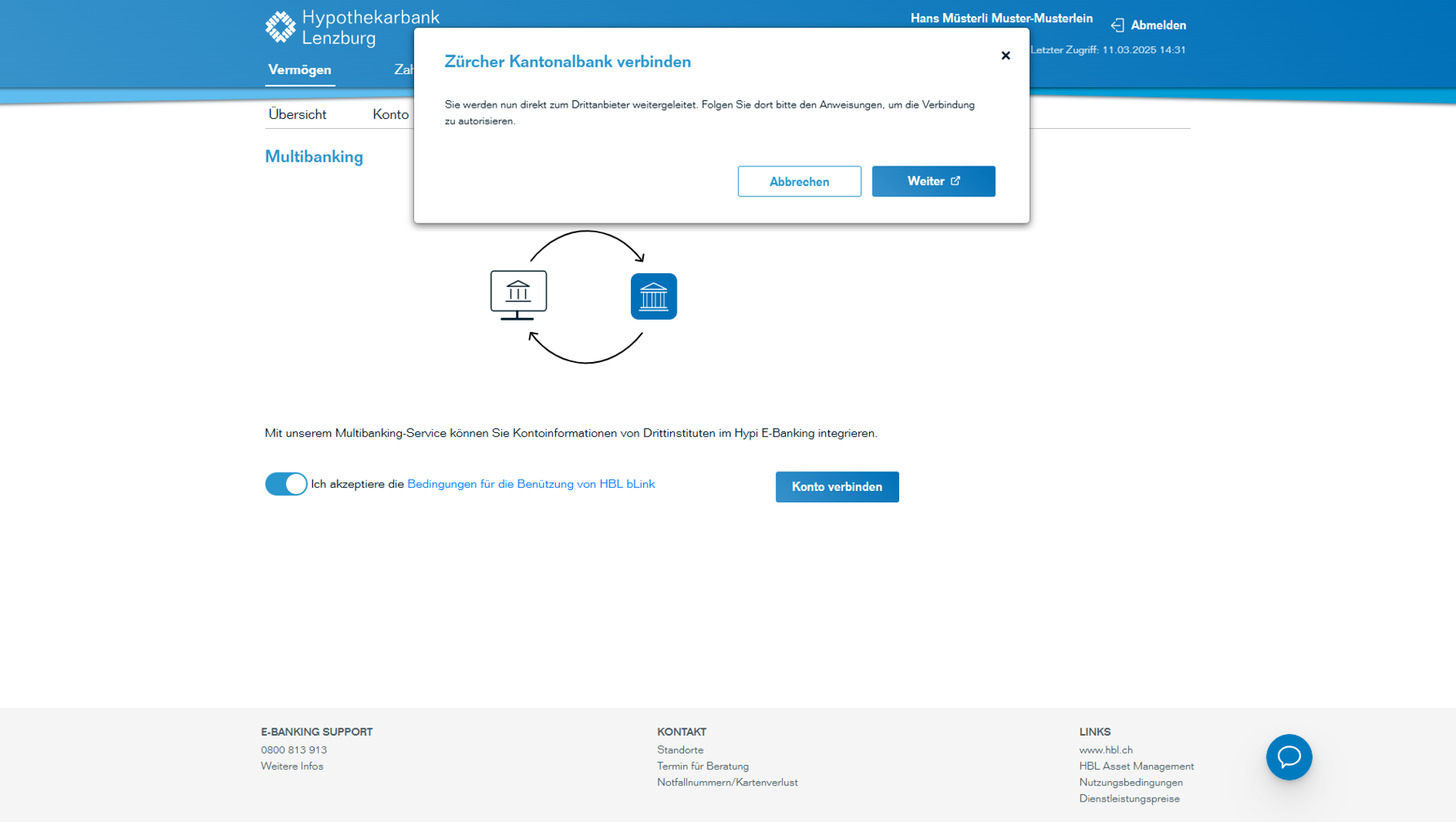Open Bedingungen für die Benützung von HBL bLink

(531, 484)
